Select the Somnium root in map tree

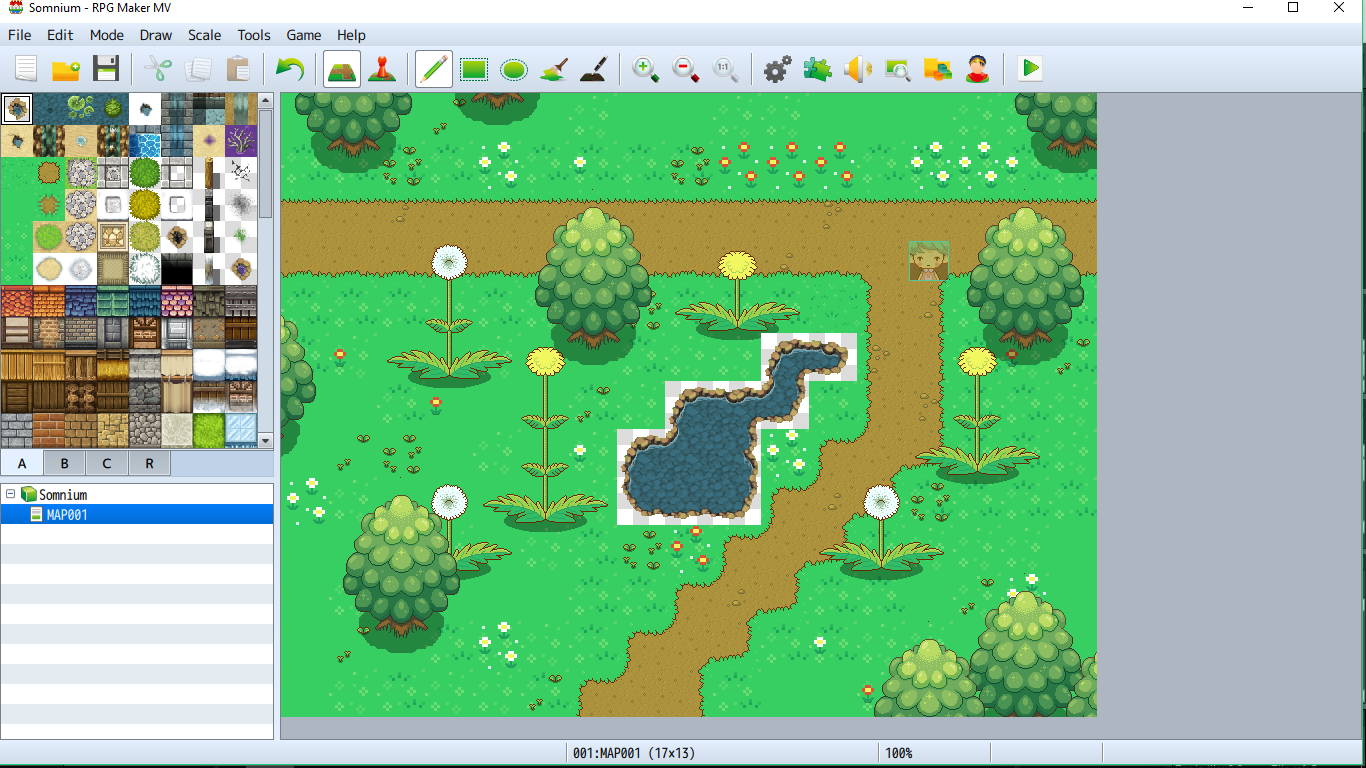(x=63, y=494)
